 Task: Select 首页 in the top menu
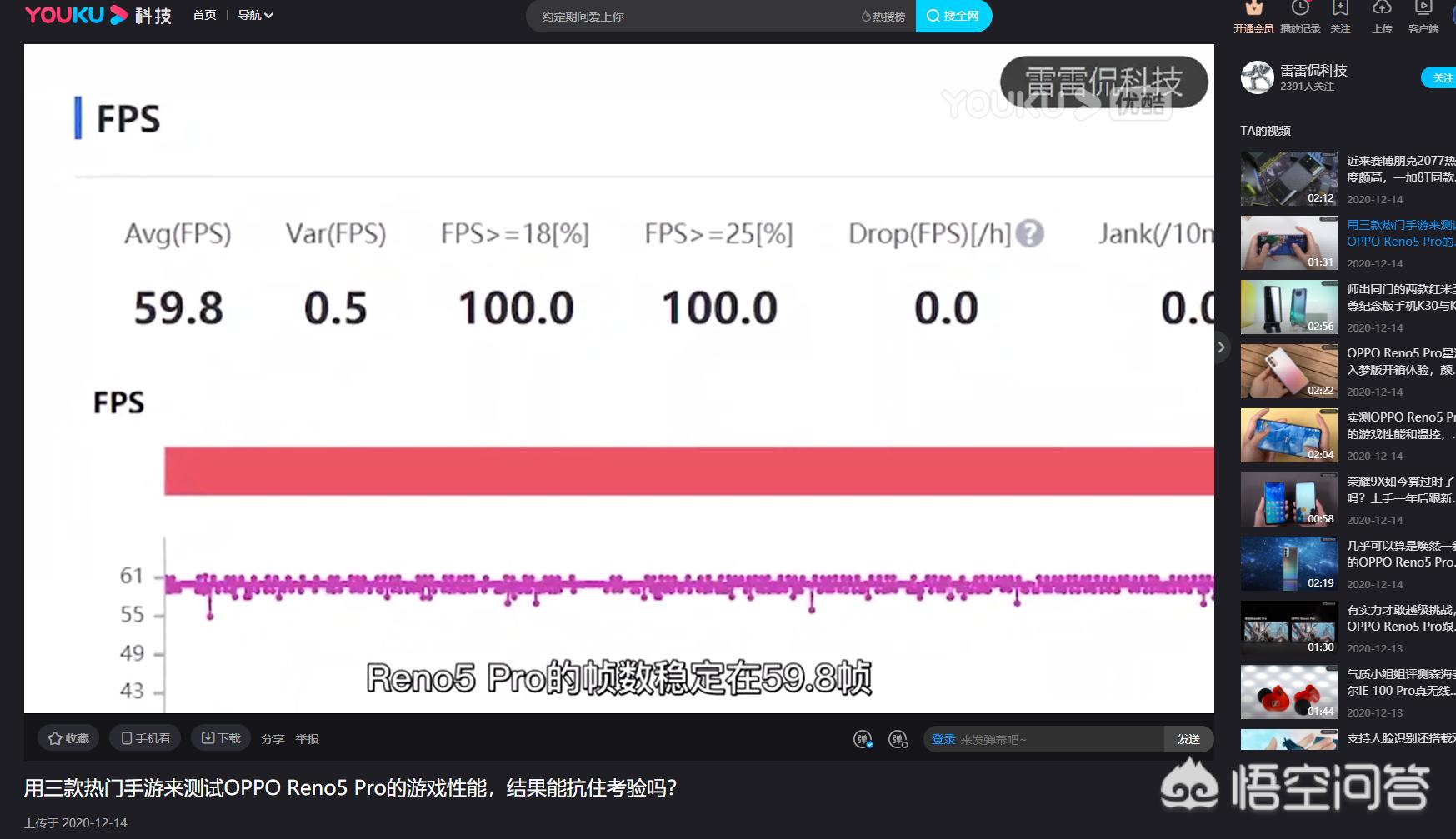tap(204, 15)
